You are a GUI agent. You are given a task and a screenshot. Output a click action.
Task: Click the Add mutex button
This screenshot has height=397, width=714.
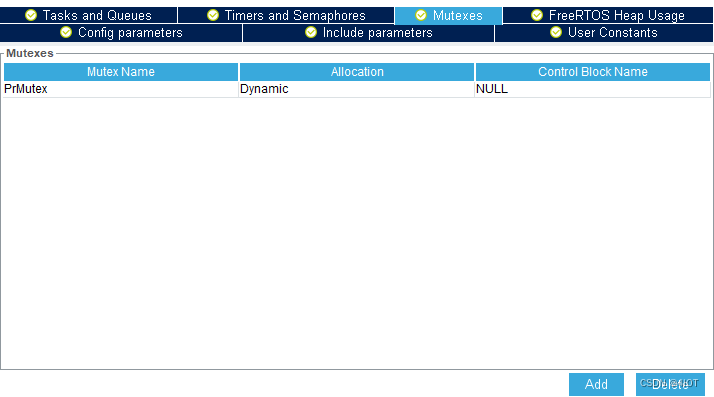coord(596,384)
